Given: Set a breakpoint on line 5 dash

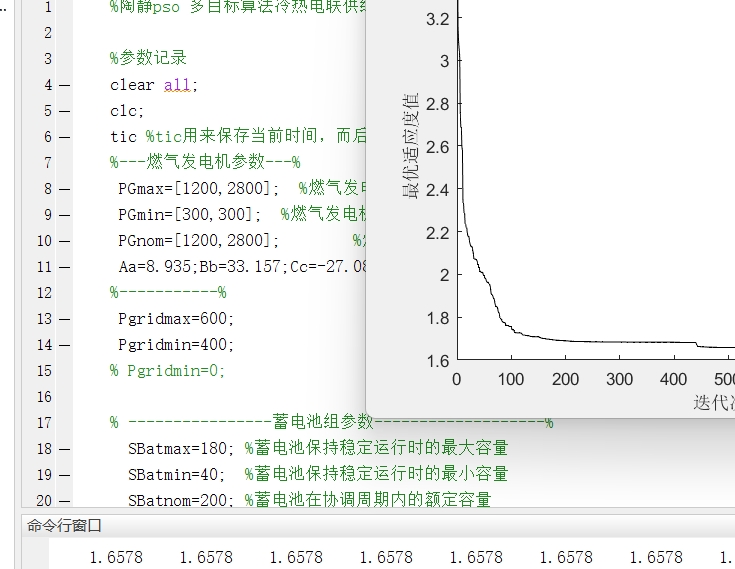Looking at the screenshot, I should (65, 111).
